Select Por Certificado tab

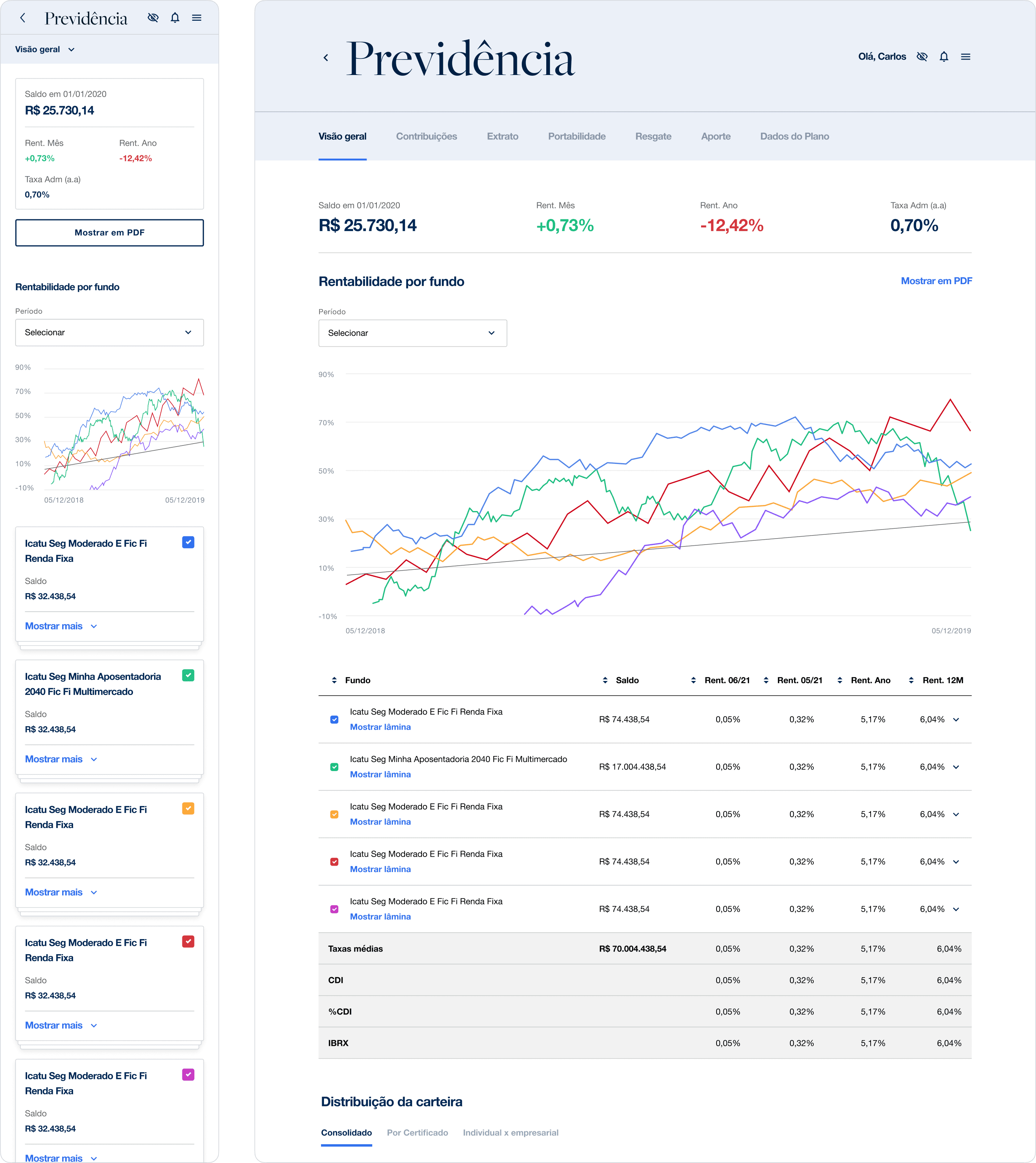417,1133
